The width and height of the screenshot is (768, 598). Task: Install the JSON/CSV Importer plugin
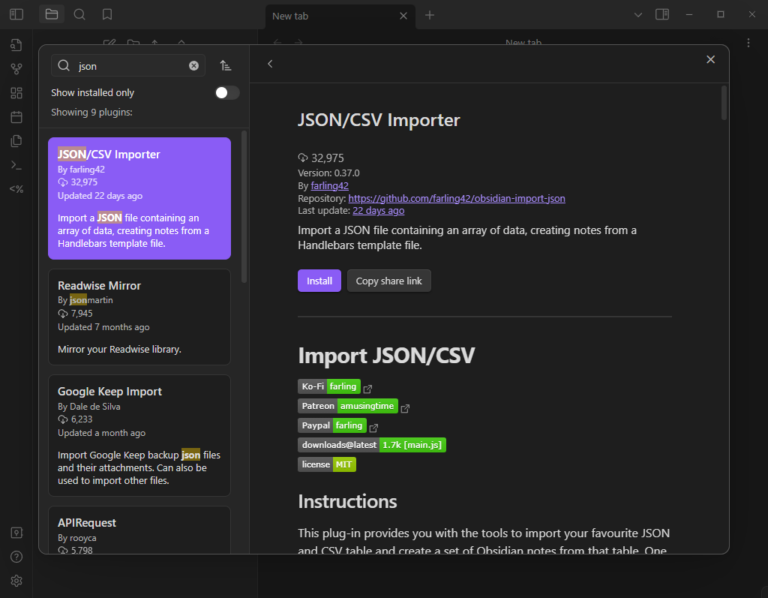pos(319,281)
